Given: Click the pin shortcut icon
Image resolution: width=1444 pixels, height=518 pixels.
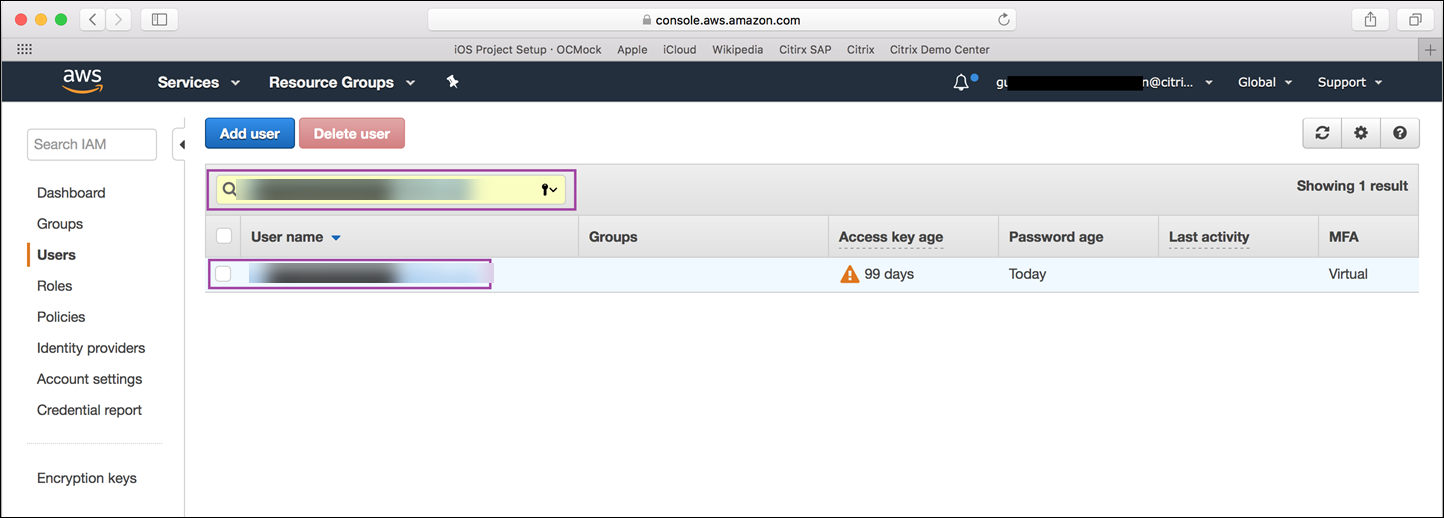Looking at the screenshot, I should click(452, 82).
